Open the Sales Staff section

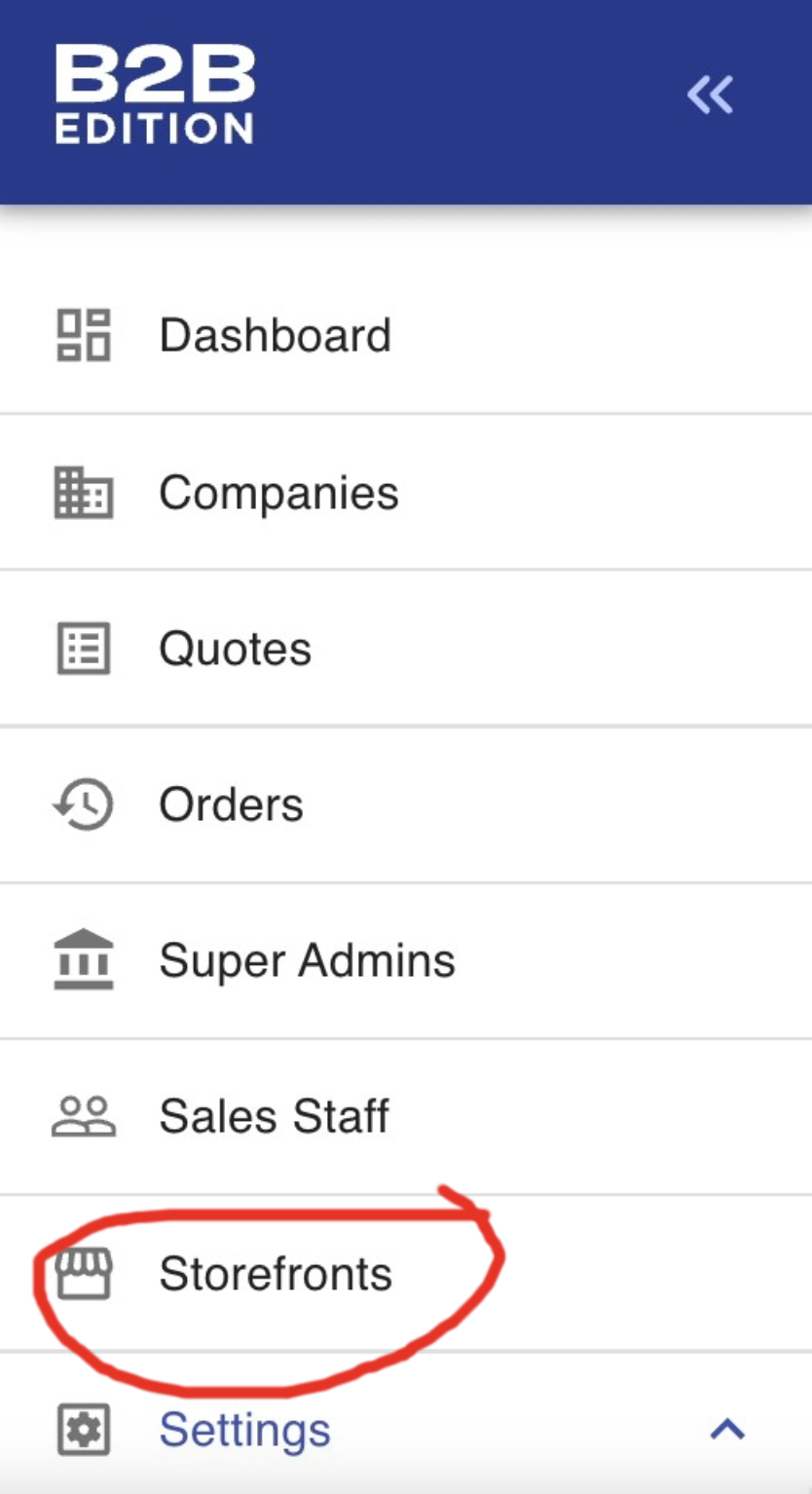(274, 1116)
